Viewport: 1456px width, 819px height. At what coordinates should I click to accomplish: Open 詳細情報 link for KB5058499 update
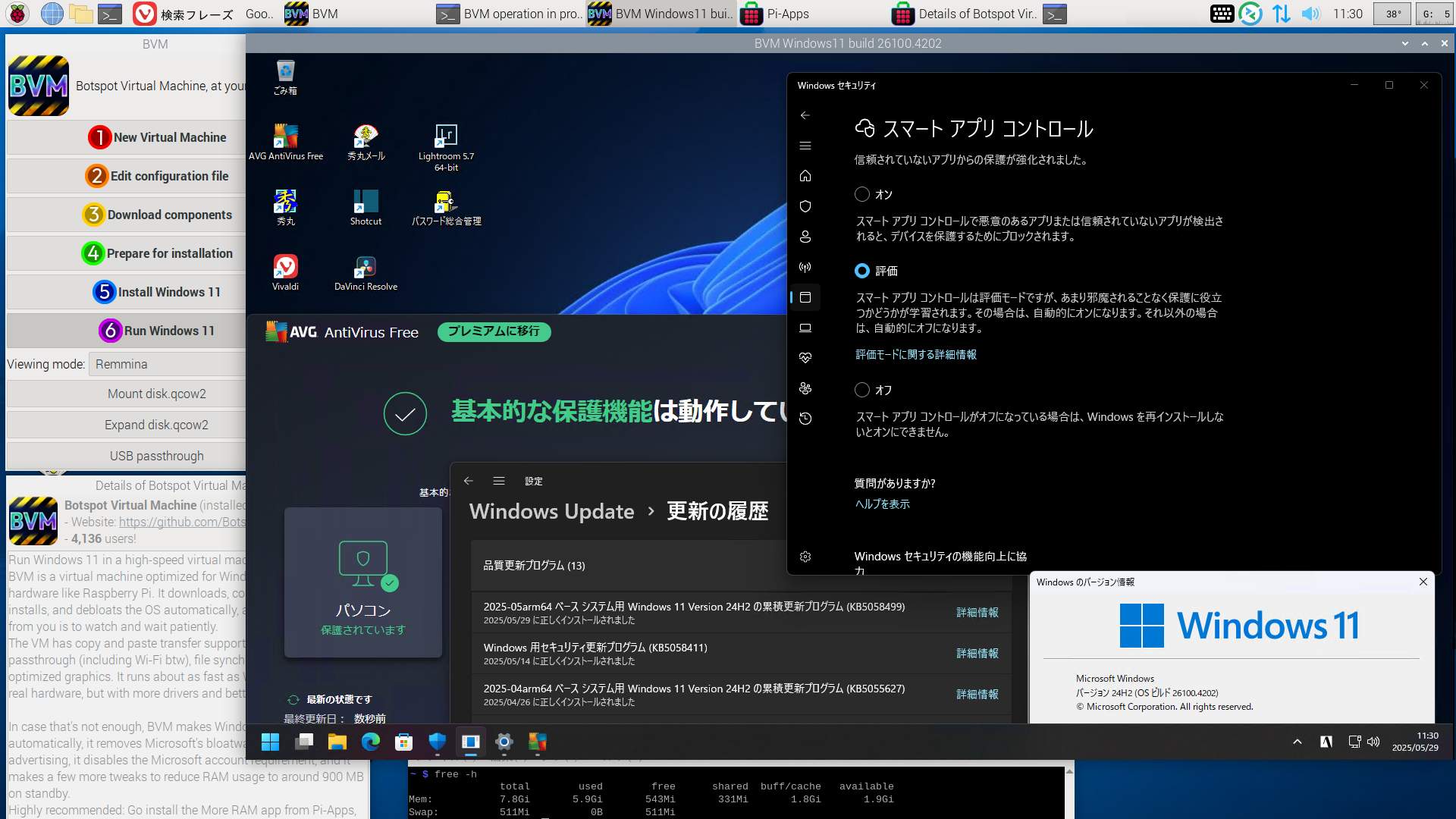pyautogui.click(x=977, y=612)
